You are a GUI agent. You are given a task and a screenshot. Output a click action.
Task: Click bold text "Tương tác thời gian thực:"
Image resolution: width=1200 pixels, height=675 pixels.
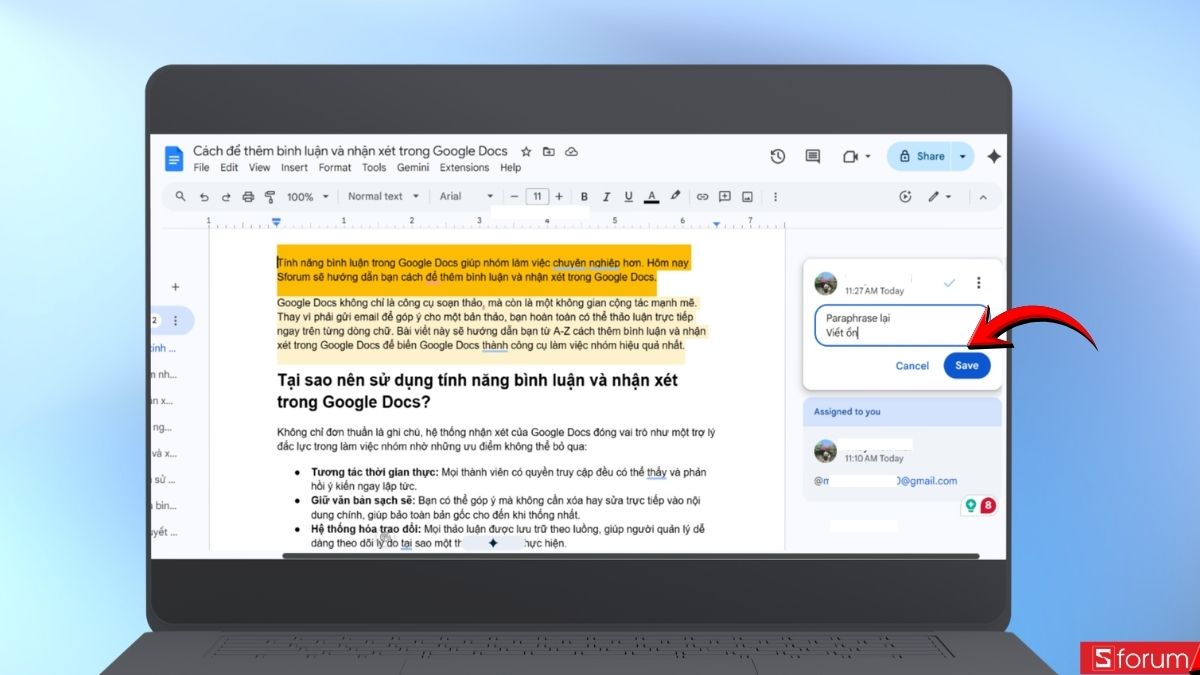pyautogui.click(x=374, y=472)
